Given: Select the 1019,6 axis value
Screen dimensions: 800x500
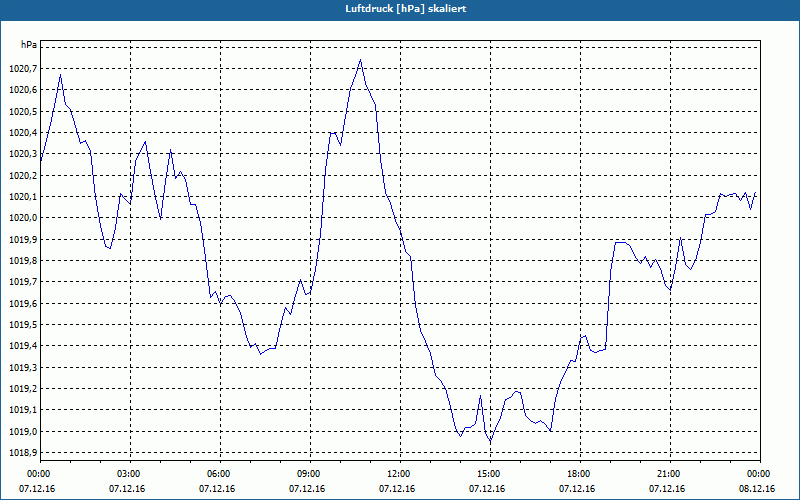Looking at the screenshot, I should tap(23, 304).
